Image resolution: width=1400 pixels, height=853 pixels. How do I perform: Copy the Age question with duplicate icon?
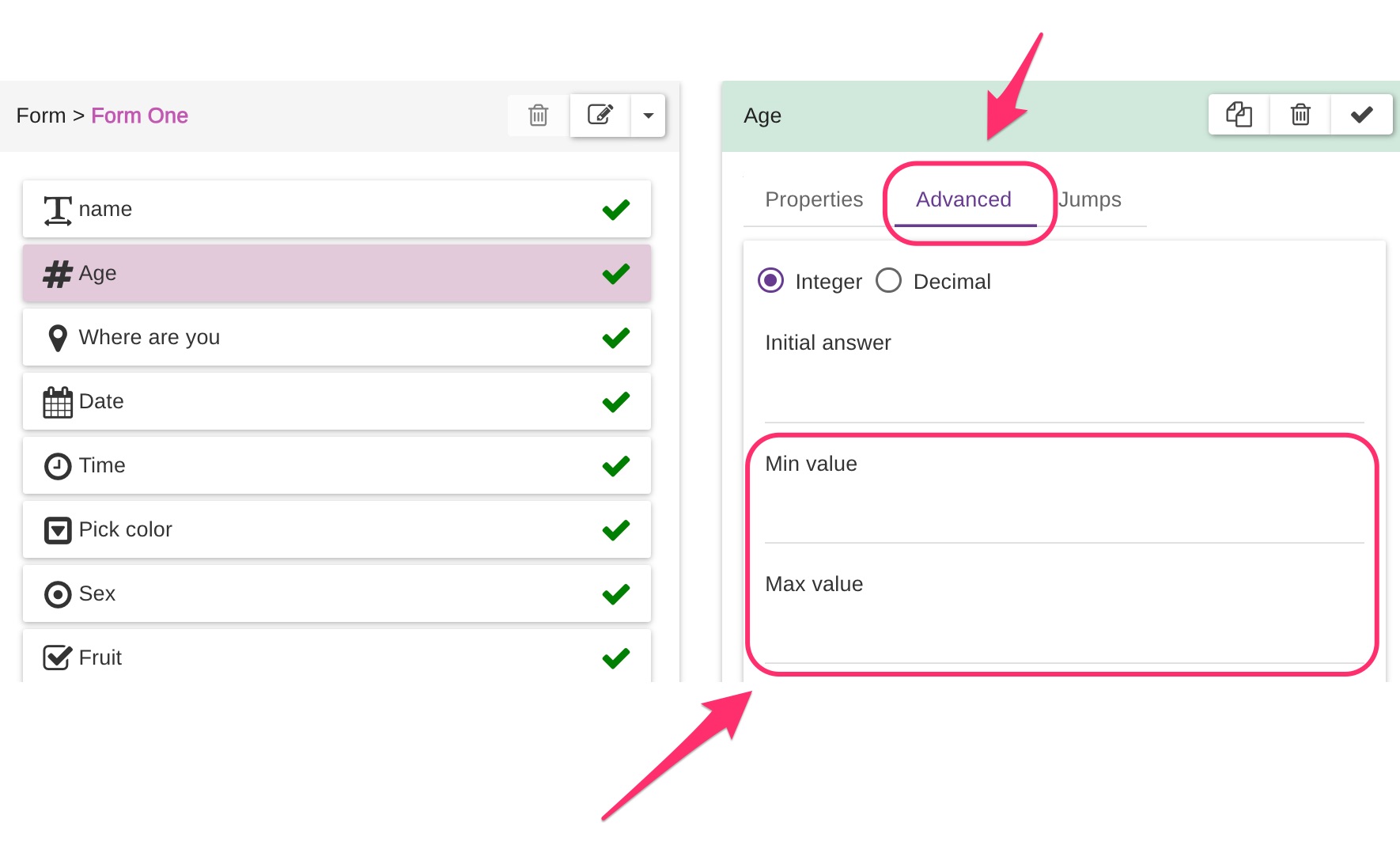click(1239, 116)
